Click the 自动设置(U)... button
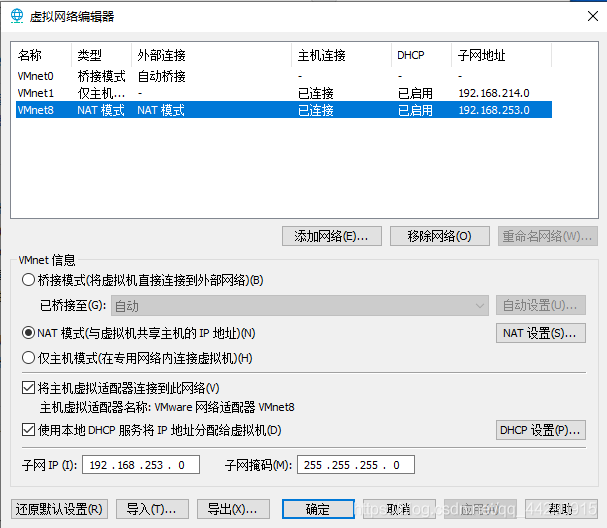Viewport: 607px width, 528px height. (541, 305)
